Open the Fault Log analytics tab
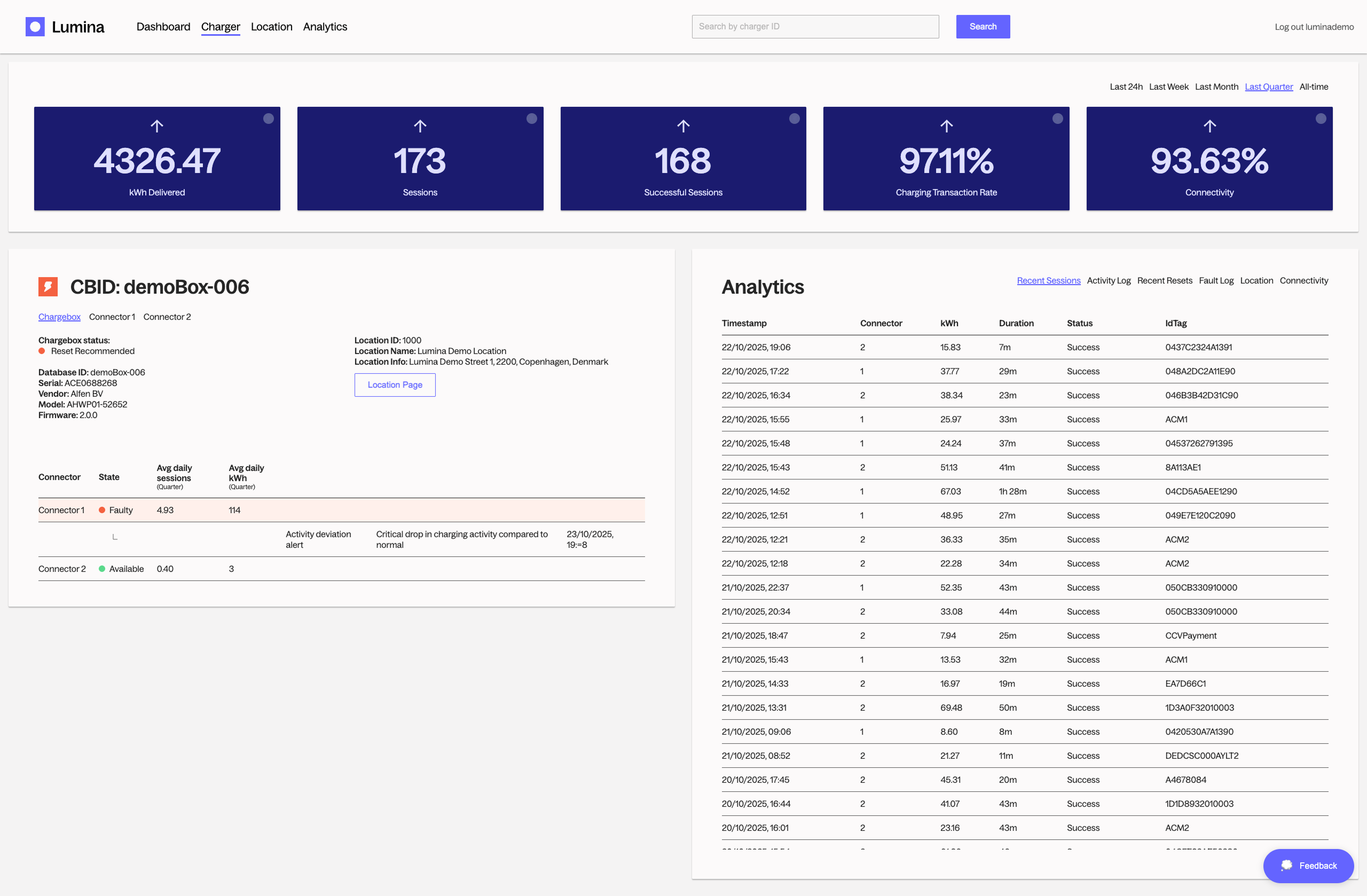The image size is (1367, 896). click(x=1216, y=280)
